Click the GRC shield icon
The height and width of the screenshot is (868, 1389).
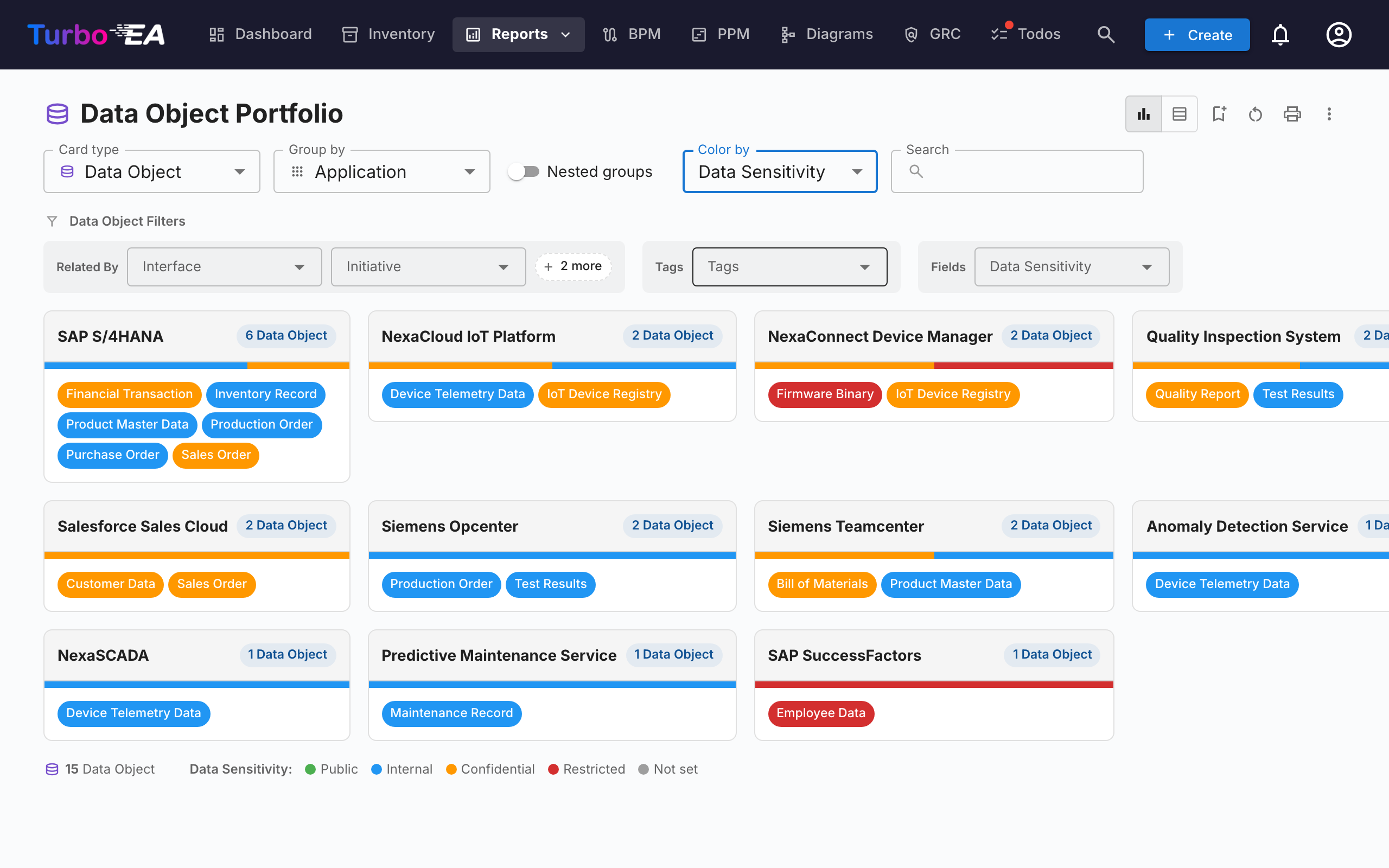coord(911,34)
